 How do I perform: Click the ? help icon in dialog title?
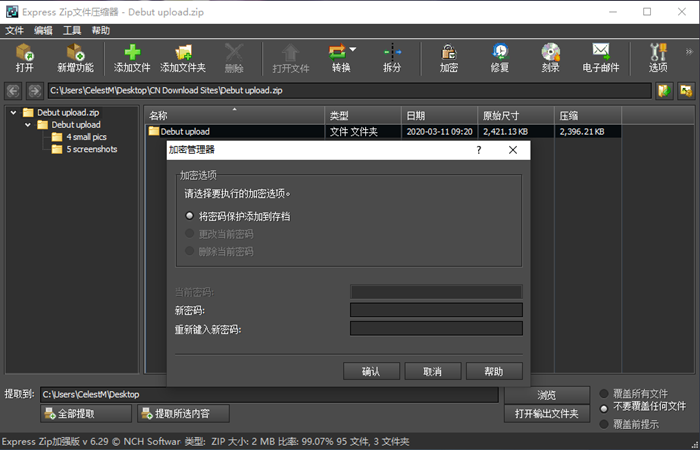[479, 150]
